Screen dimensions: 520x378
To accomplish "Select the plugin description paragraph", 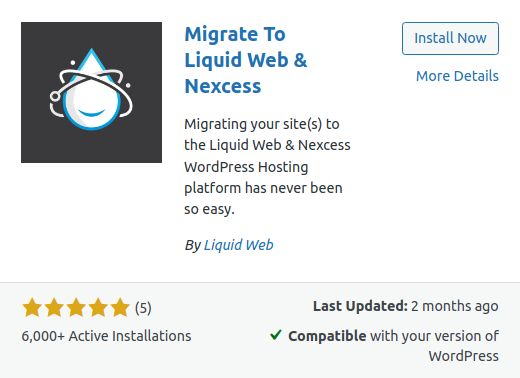I will (267, 167).
